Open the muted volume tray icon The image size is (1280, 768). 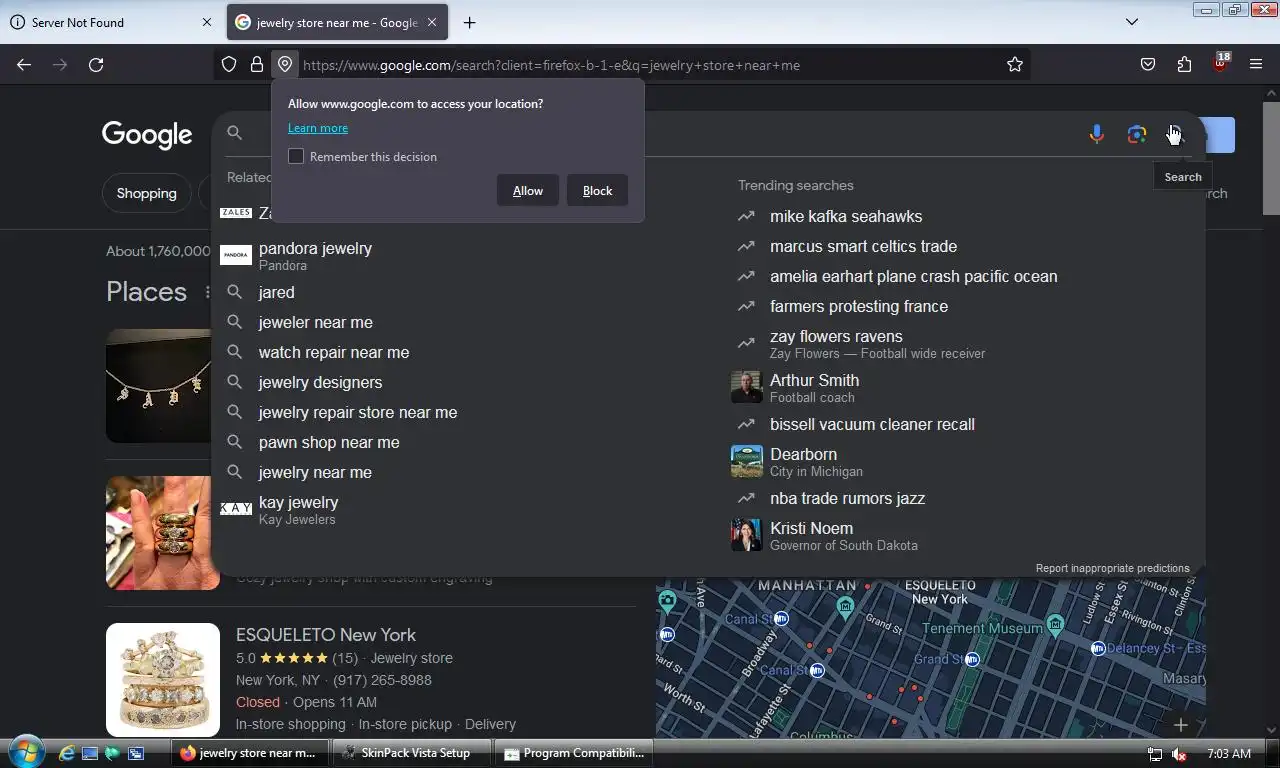coord(1179,754)
